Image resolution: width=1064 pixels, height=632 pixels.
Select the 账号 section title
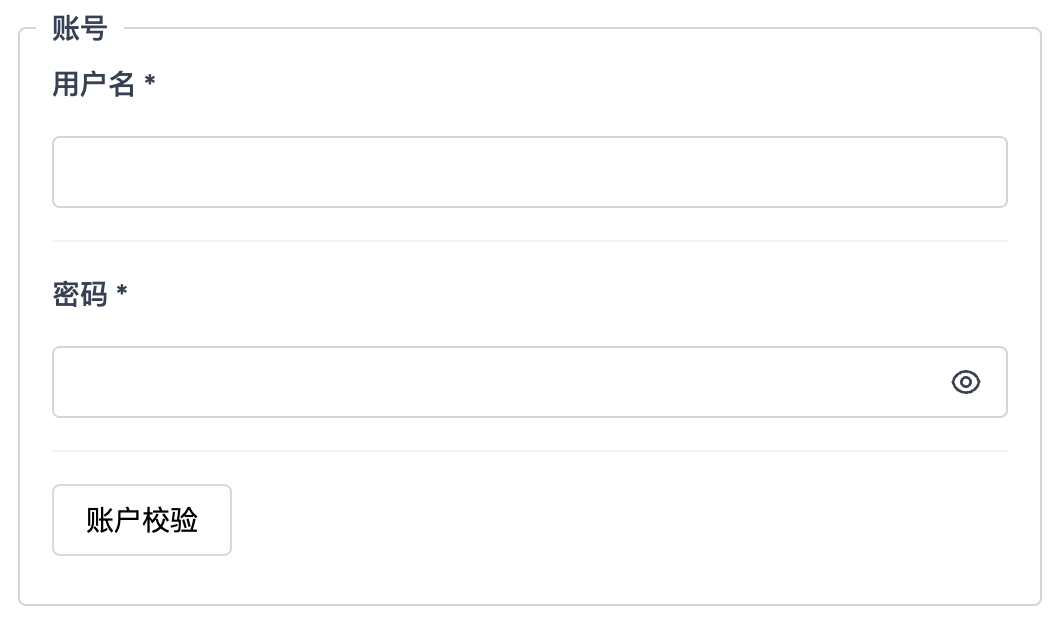tap(79, 29)
